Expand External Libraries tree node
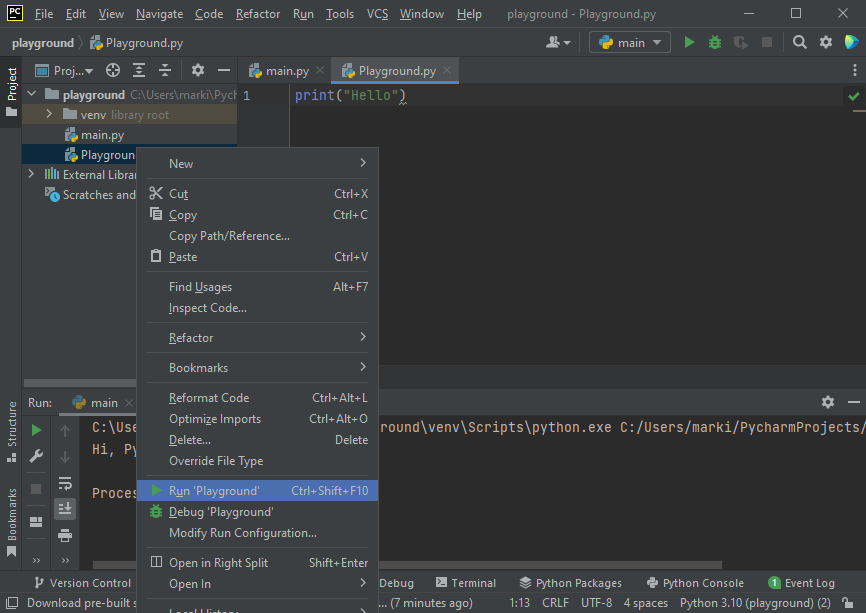 31,174
